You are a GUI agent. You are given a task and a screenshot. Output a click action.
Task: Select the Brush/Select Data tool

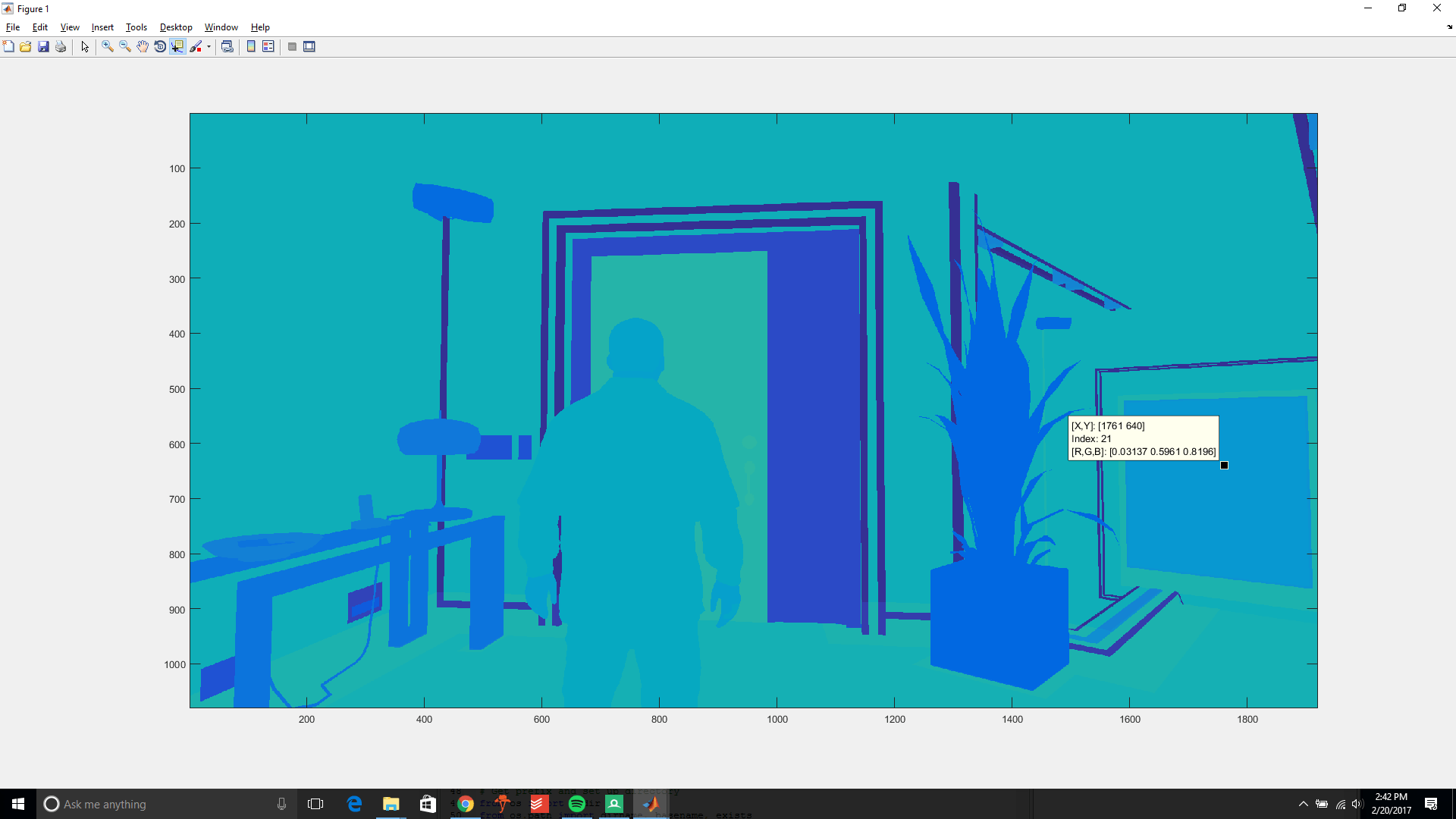[196, 46]
